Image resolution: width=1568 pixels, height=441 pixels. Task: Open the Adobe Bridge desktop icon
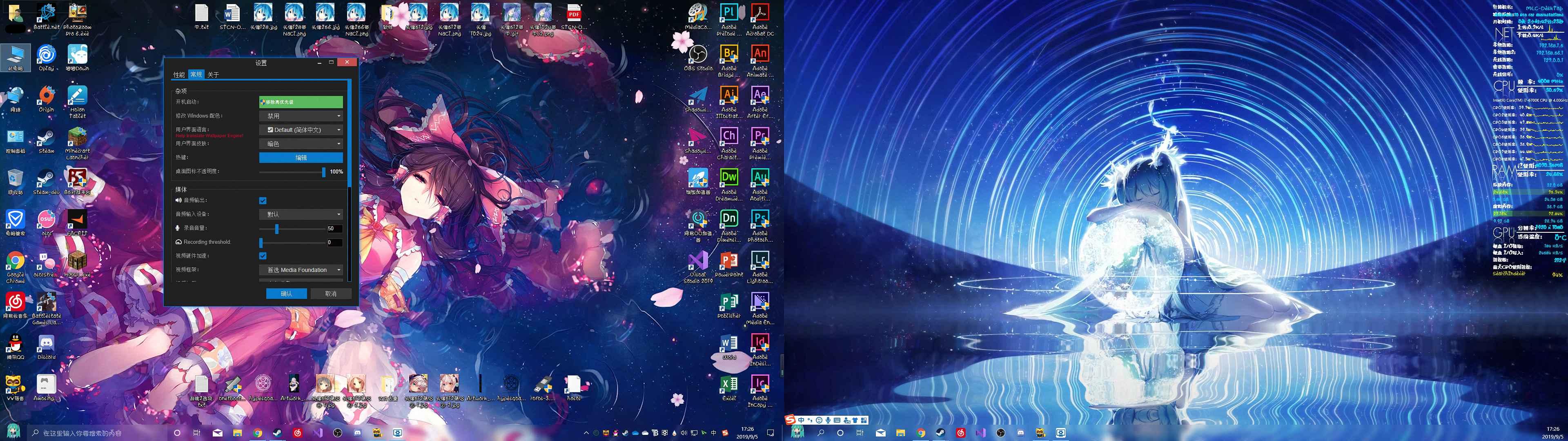[x=728, y=61]
